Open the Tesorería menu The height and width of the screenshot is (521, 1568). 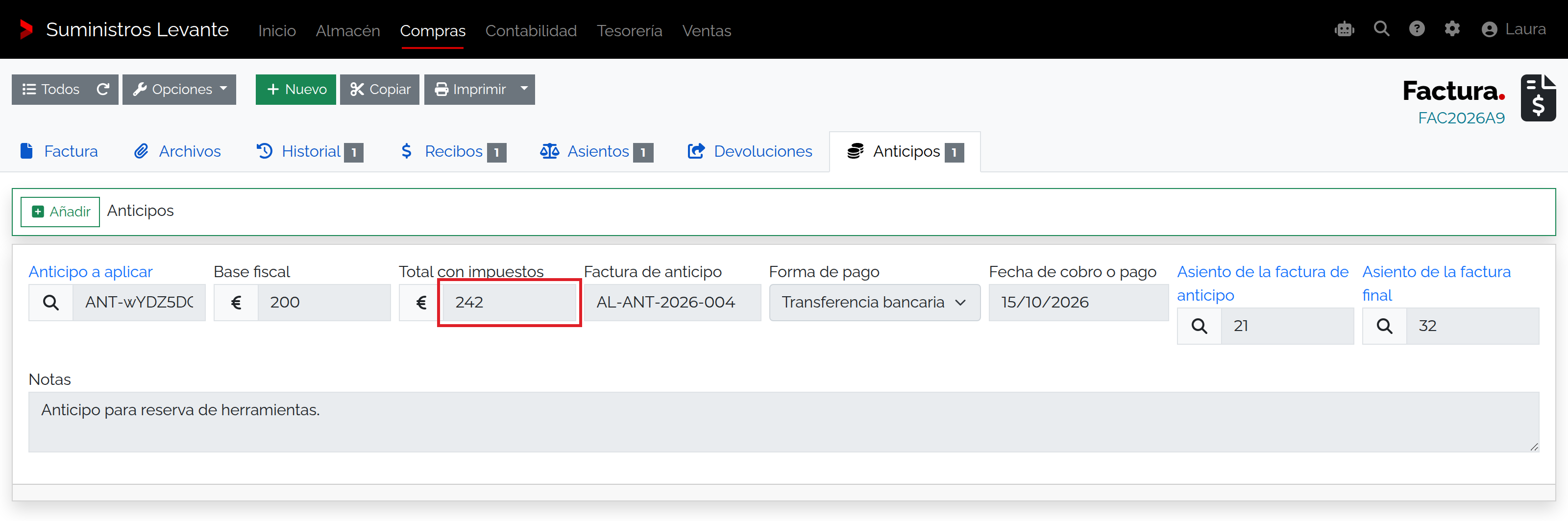[629, 30]
